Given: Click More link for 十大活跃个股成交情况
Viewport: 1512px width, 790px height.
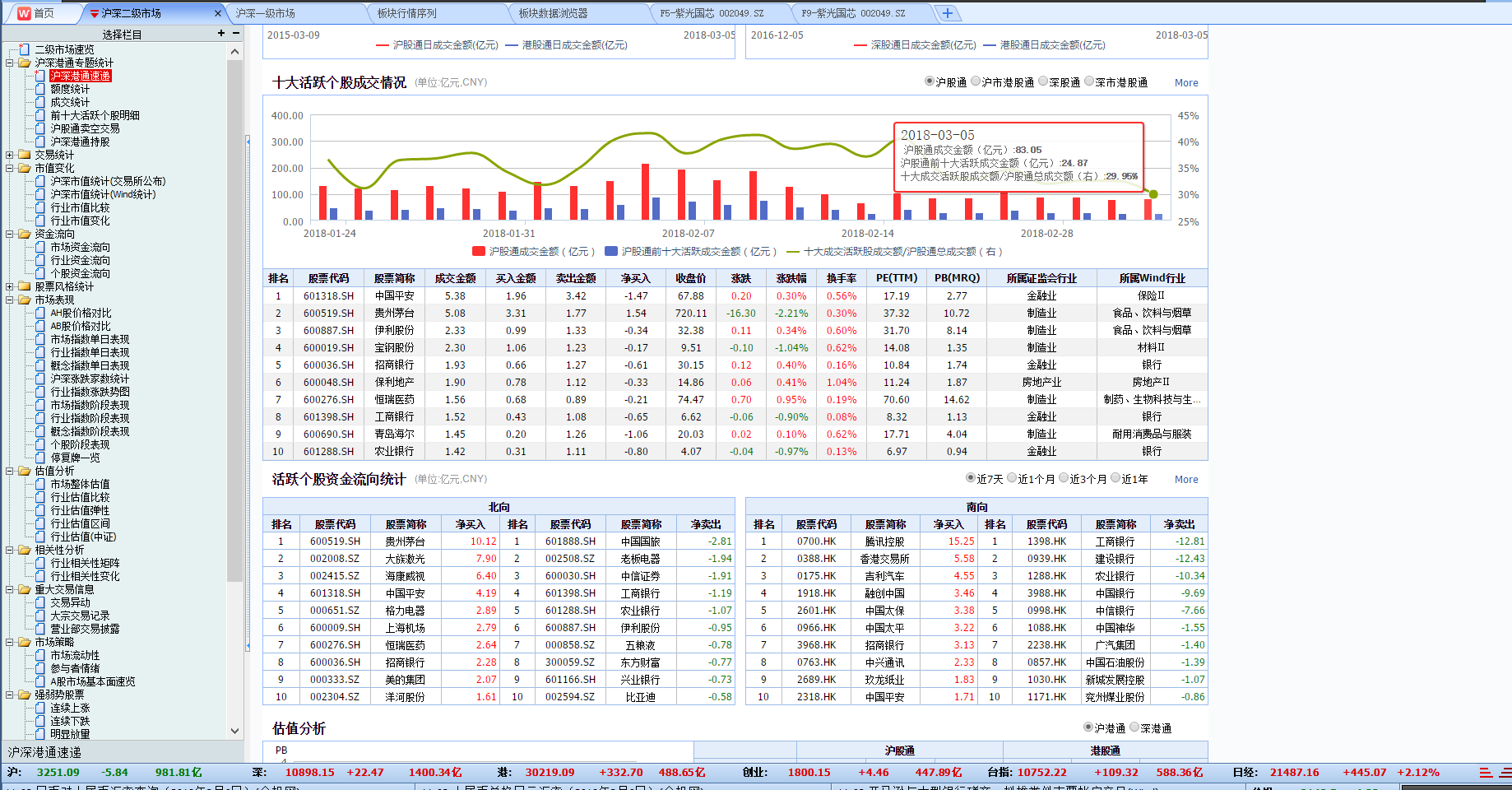Looking at the screenshot, I should 1186,82.
